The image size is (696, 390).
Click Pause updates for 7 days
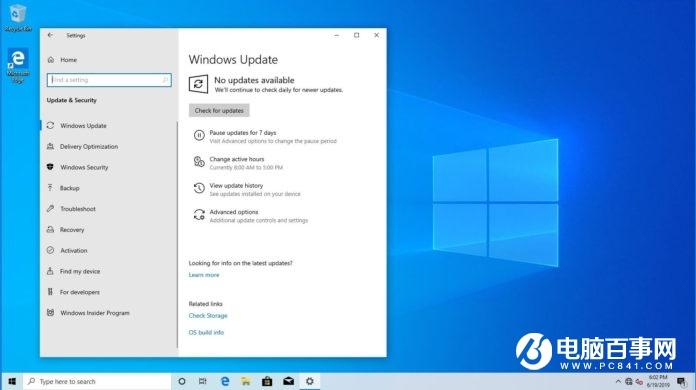pyautogui.click(x=243, y=133)
